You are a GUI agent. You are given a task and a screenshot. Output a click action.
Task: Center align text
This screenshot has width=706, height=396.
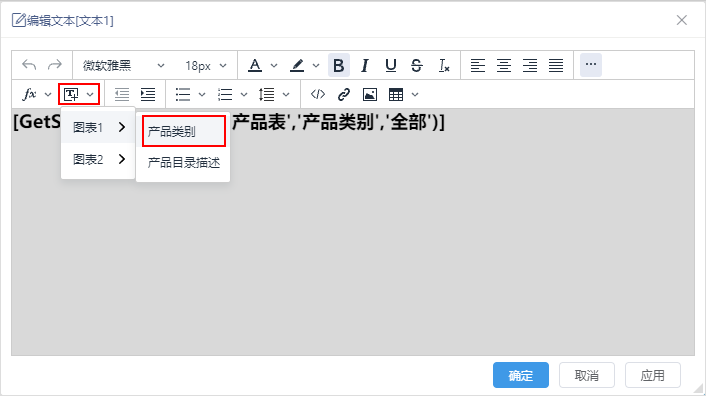coord(504,66)
